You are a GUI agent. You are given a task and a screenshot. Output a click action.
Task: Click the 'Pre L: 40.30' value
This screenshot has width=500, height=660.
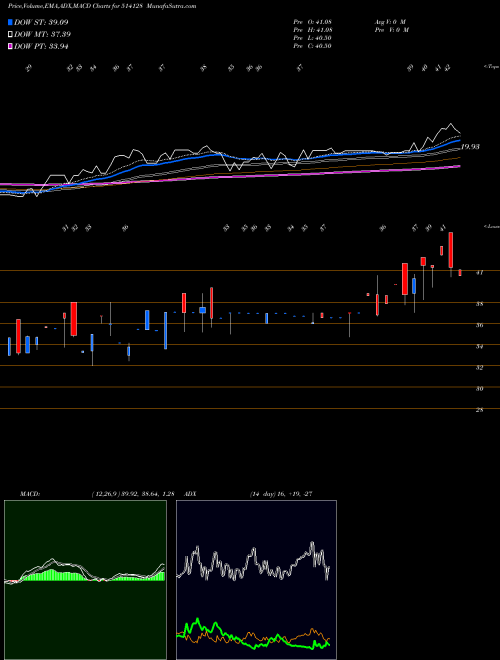[313, 38]
